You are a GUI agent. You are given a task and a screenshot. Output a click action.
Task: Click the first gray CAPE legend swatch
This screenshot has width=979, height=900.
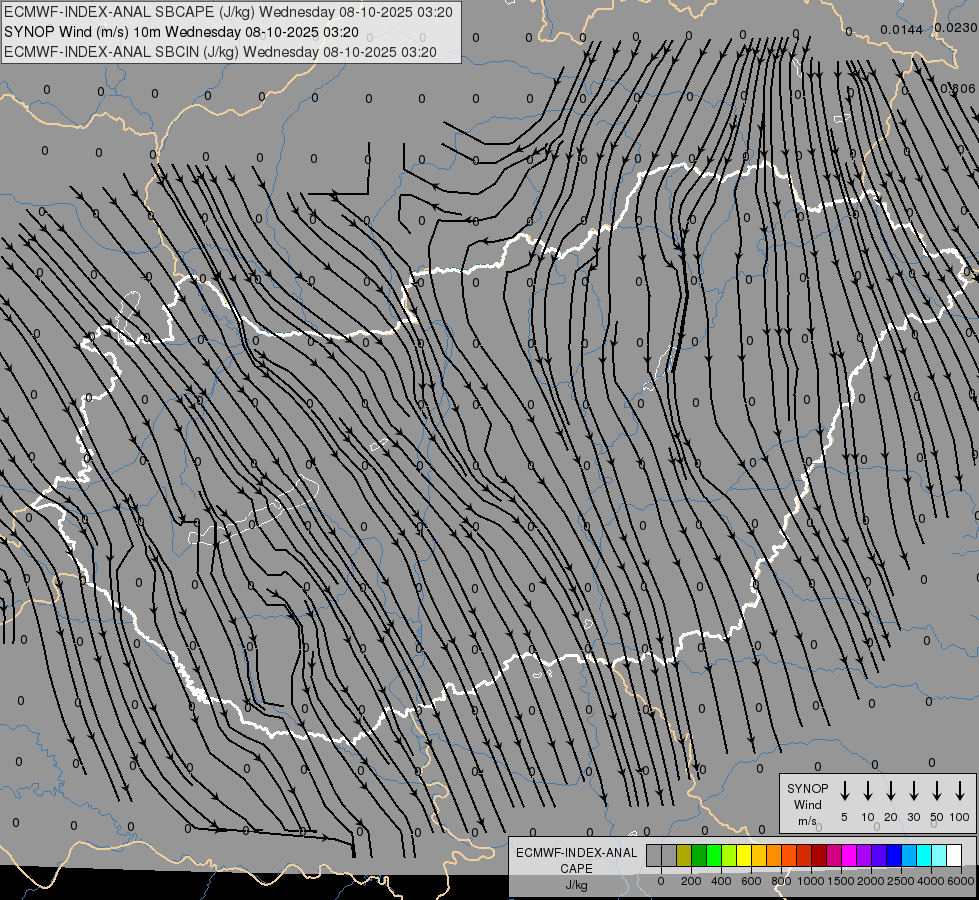click(654, 855)
